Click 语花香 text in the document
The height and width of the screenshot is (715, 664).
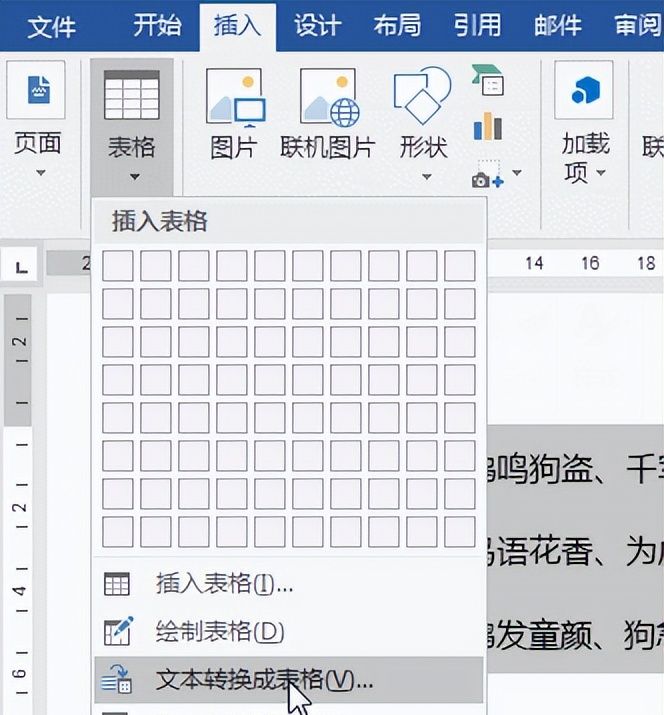[545, 551]
